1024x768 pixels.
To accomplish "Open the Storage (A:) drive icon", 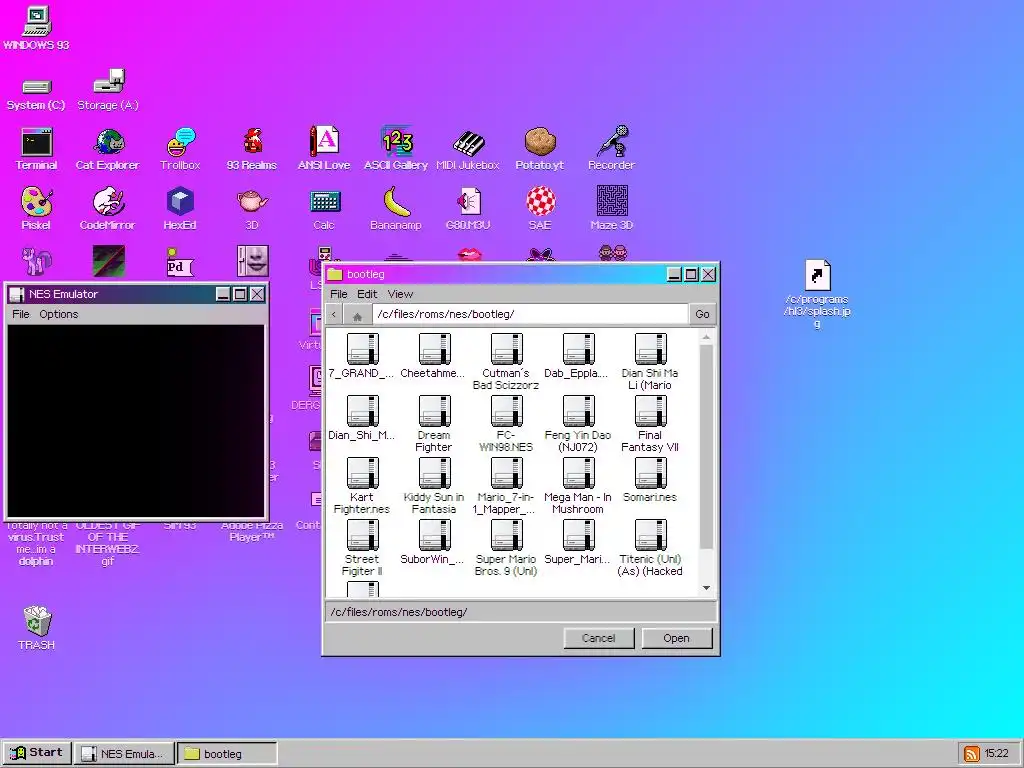I will [x=108, y=90].
